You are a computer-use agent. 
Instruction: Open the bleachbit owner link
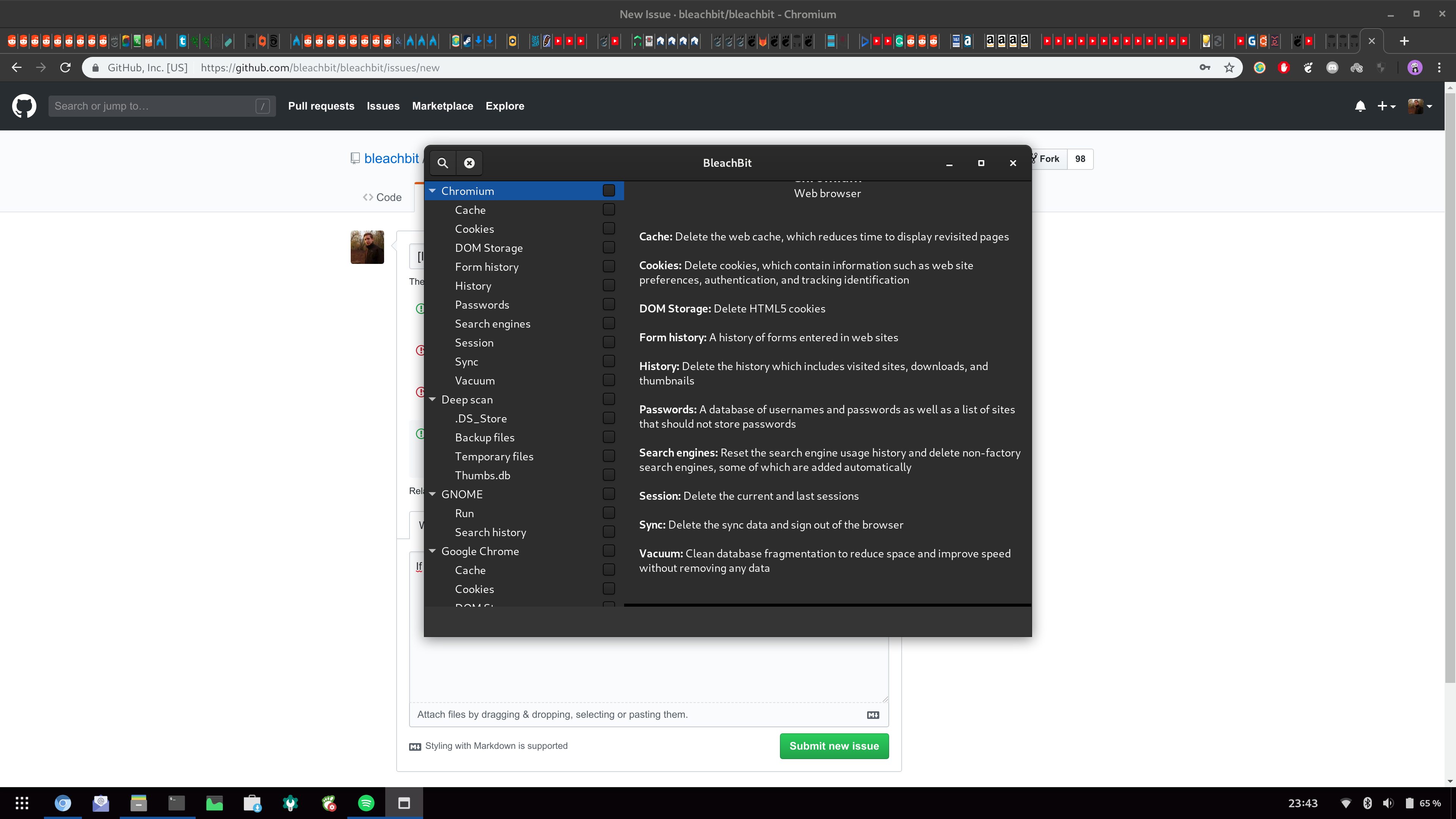click(392, 159)
